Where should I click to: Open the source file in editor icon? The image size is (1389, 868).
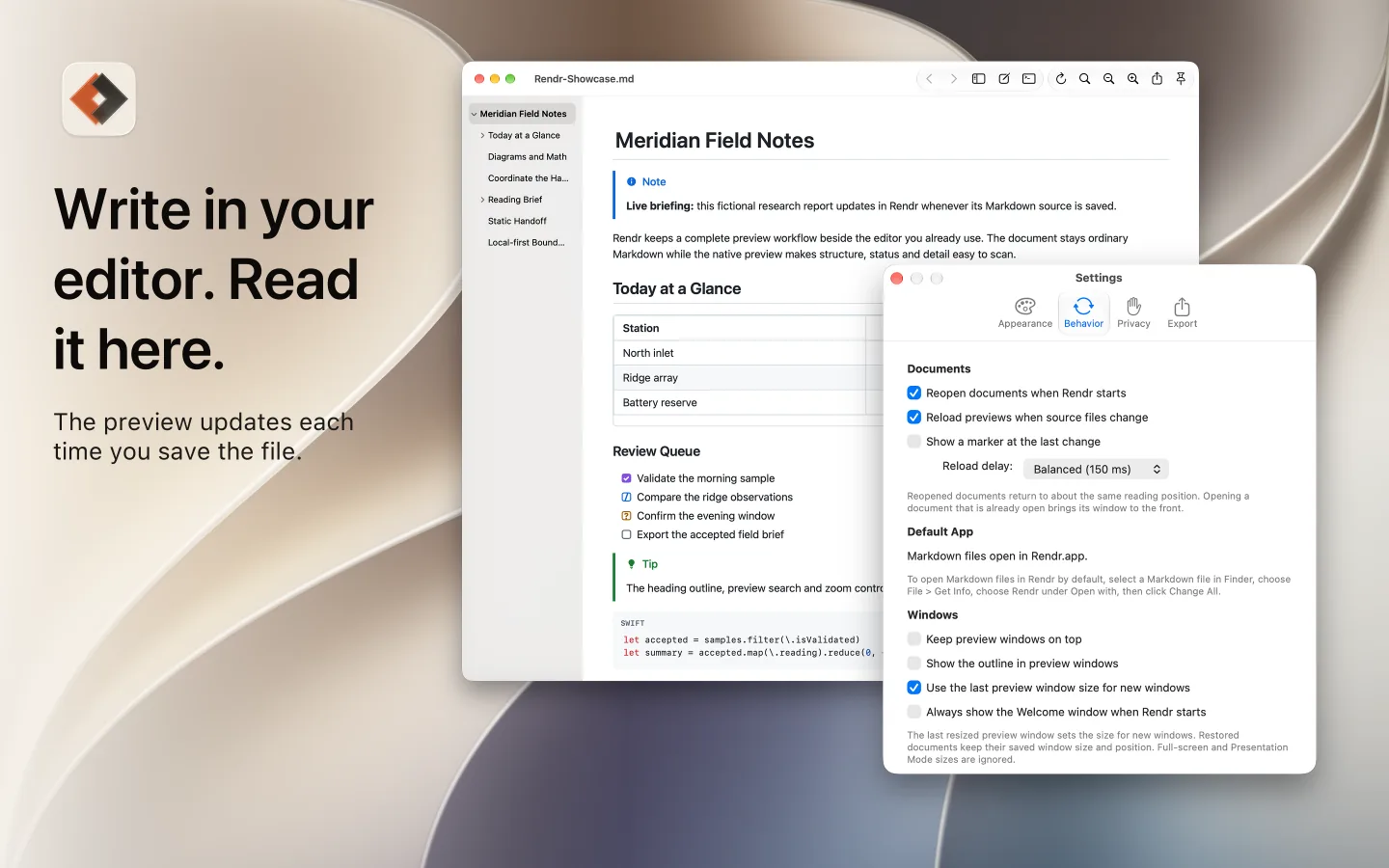(1004, 79)
